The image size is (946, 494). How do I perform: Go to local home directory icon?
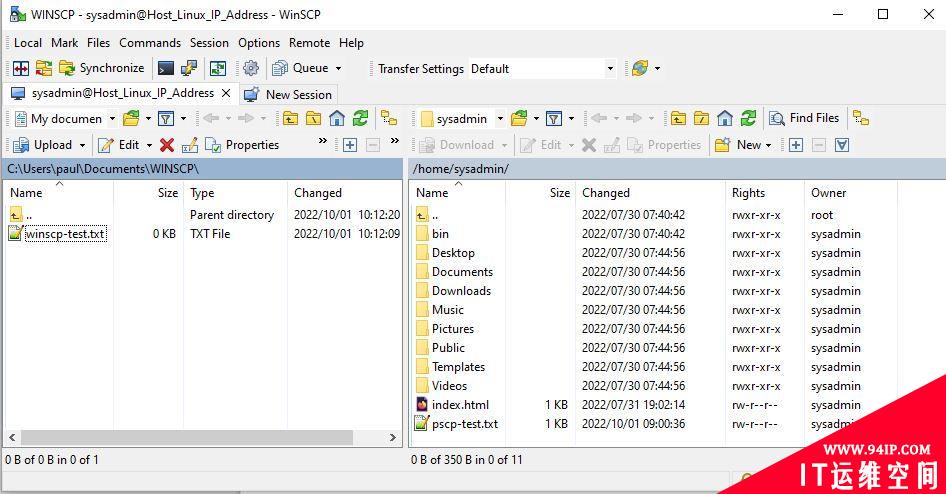click(x=337, y=118)
